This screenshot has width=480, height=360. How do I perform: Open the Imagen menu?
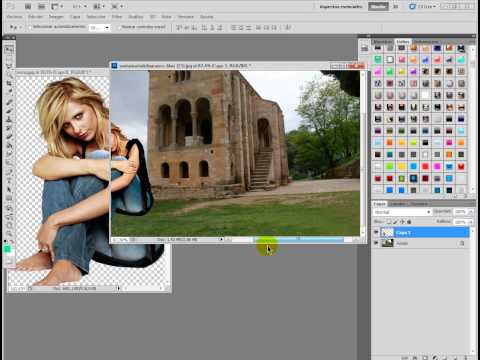[56, 16]
